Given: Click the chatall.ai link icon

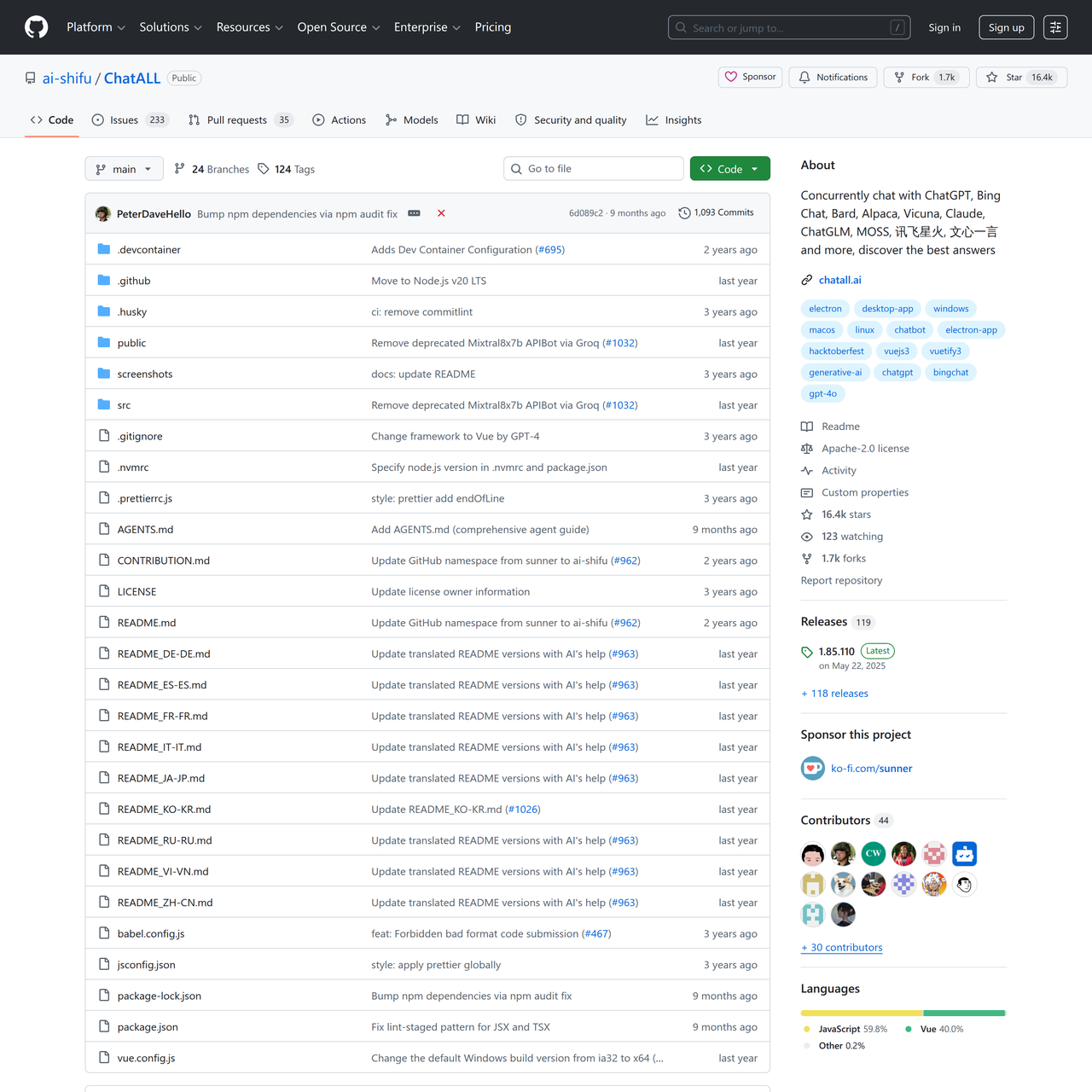Looking at the screenshot, I should click(x=807, y=280).
